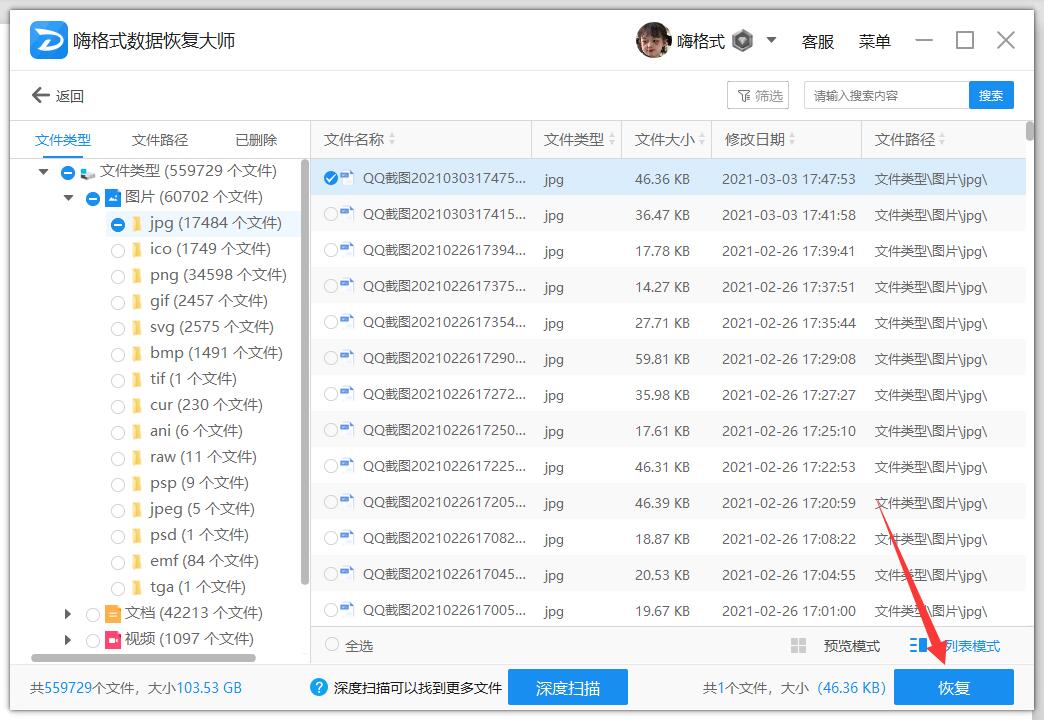Check the 全选 select all checkbox
Screen dimensions: 1044x720
tap(332, 645)
